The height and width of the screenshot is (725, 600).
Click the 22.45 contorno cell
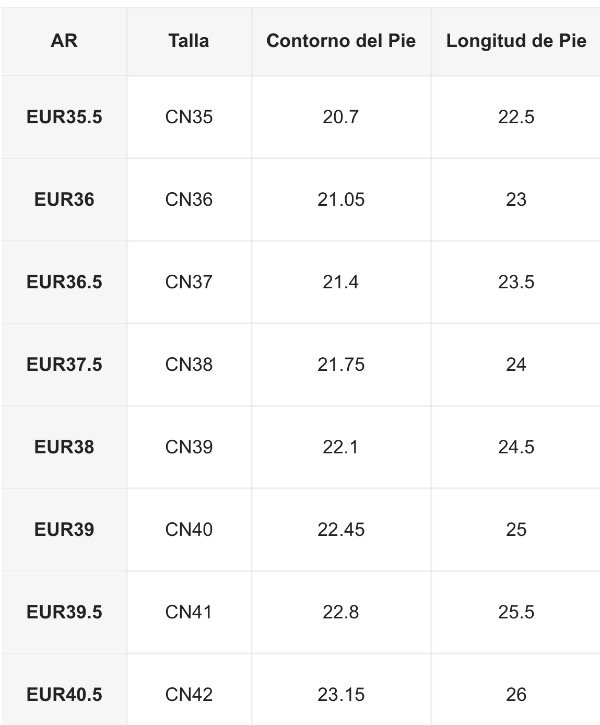pyautogui.click(x=341, y=529)
